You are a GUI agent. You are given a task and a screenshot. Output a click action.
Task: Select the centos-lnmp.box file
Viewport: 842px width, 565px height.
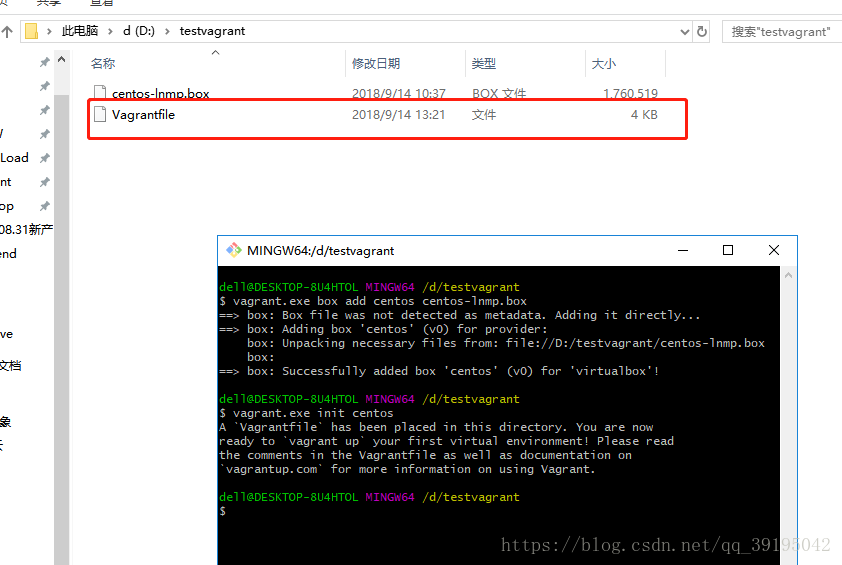(x=161, y=93)
